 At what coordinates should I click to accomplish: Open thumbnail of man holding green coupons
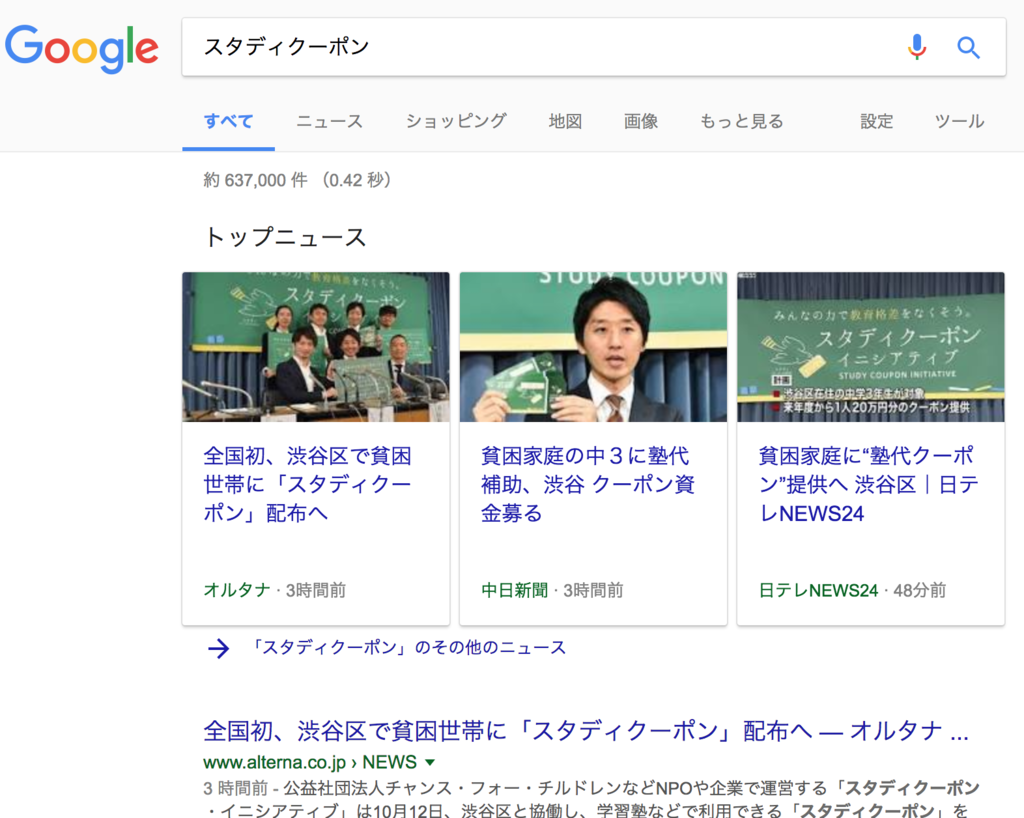point(593,347)
